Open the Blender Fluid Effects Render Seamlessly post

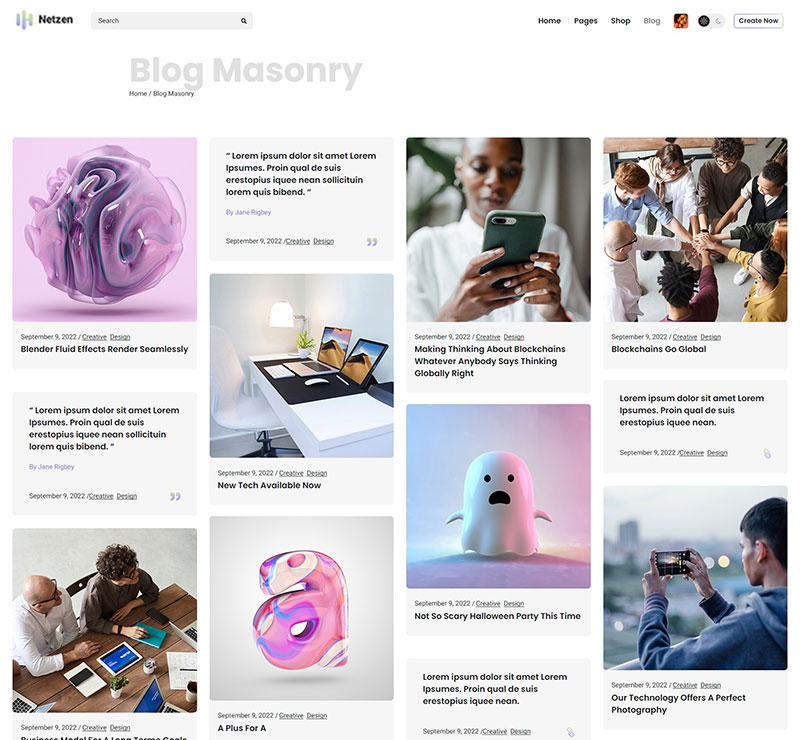click(104, 349)
